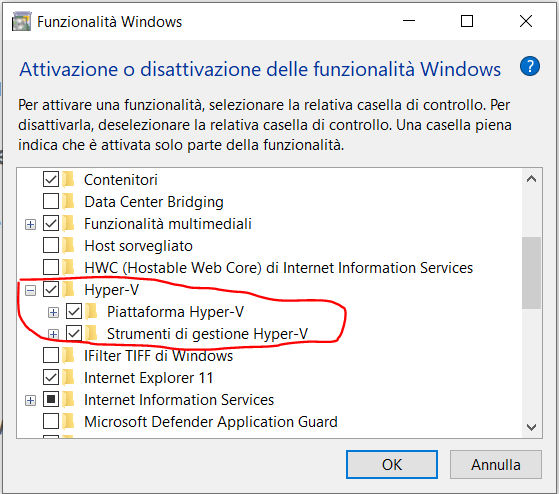The height and width of the screenshot is (494, 559).
Task: Click the scroll down arrow of the list
Action: point(531,427)
